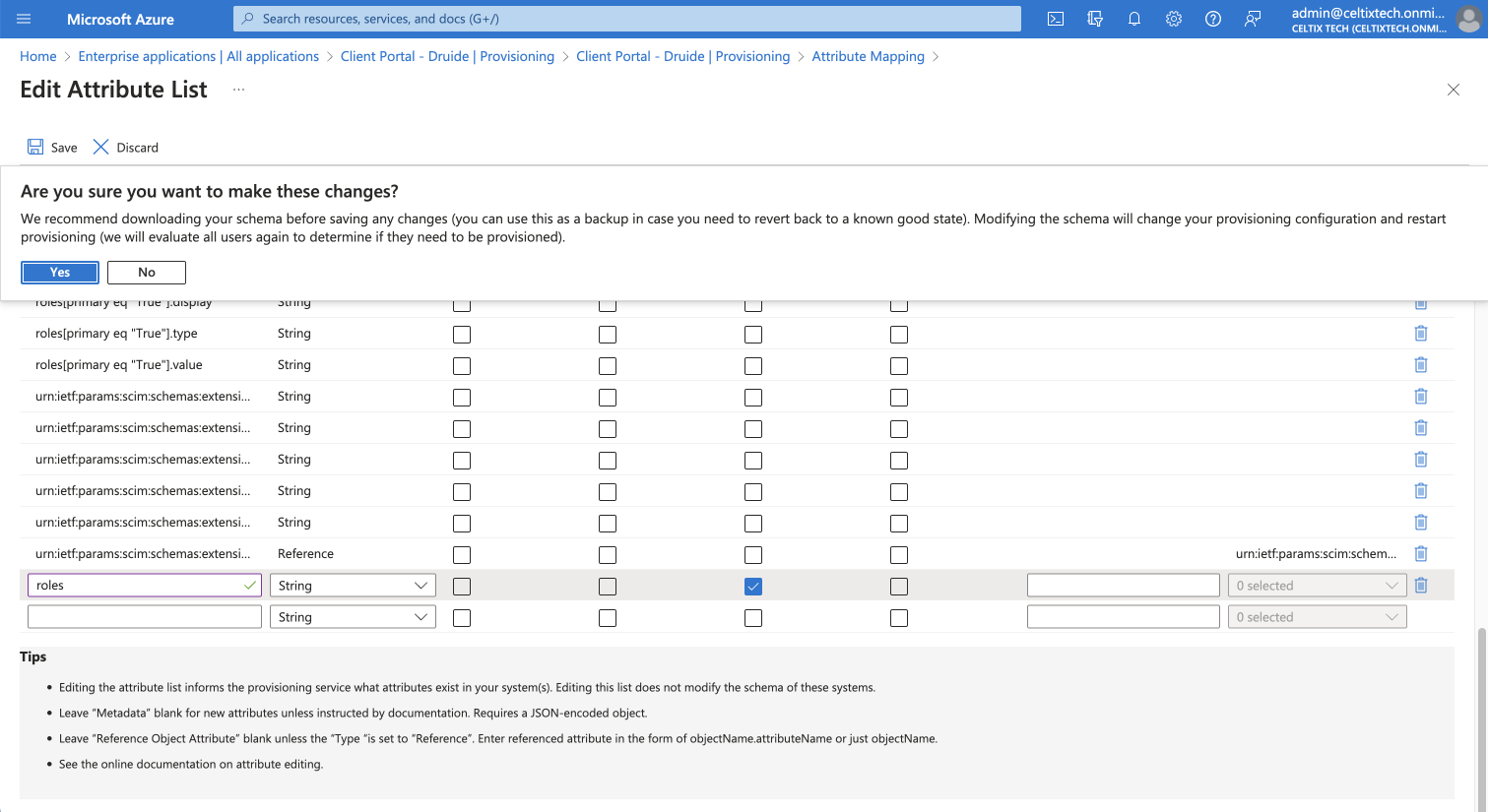1488x812 pixels.
Task: Click the Help question mark icon
Action: click(1213, 19)
